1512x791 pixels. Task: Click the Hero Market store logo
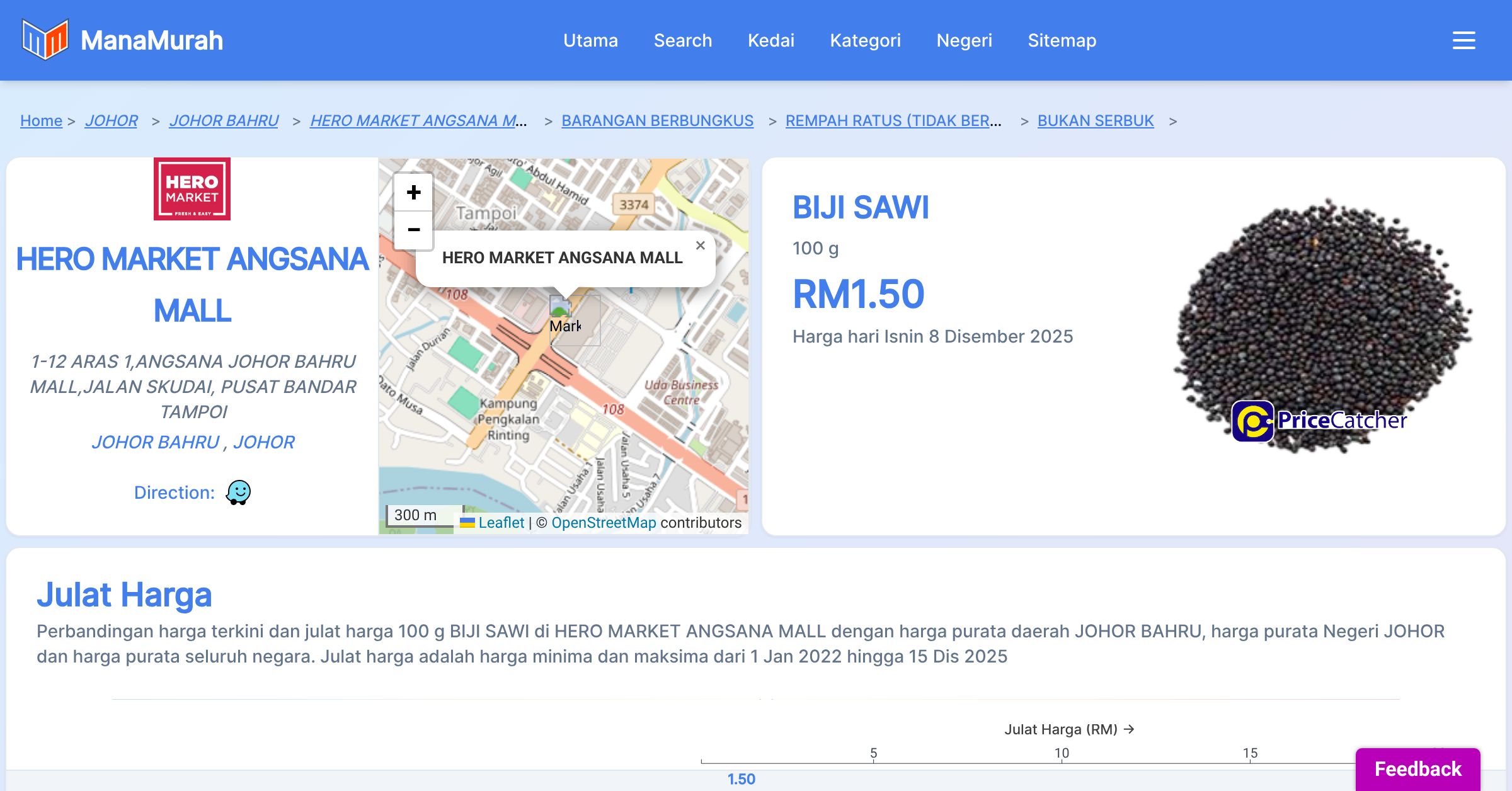point(192,189)
